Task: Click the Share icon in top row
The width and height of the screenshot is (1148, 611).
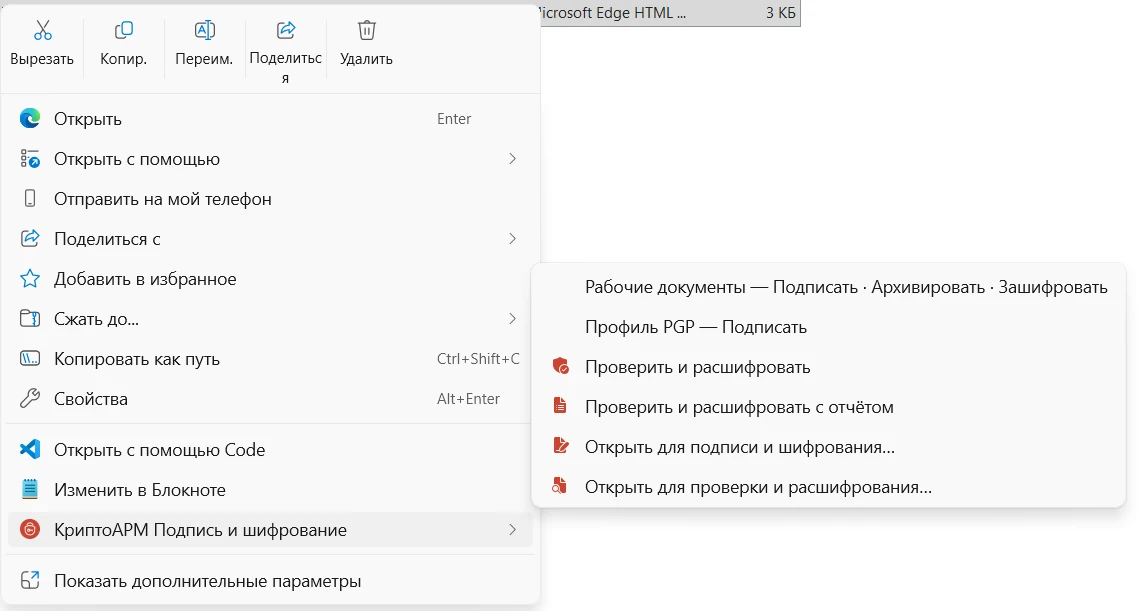Action: tap(286, 30)
